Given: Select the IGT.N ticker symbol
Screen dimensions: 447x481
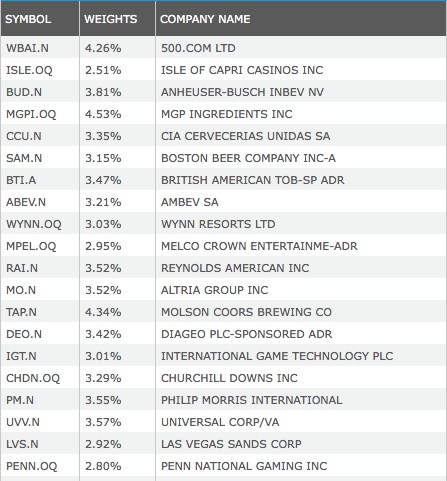Looking at the screenshot, I should point(21,356).
